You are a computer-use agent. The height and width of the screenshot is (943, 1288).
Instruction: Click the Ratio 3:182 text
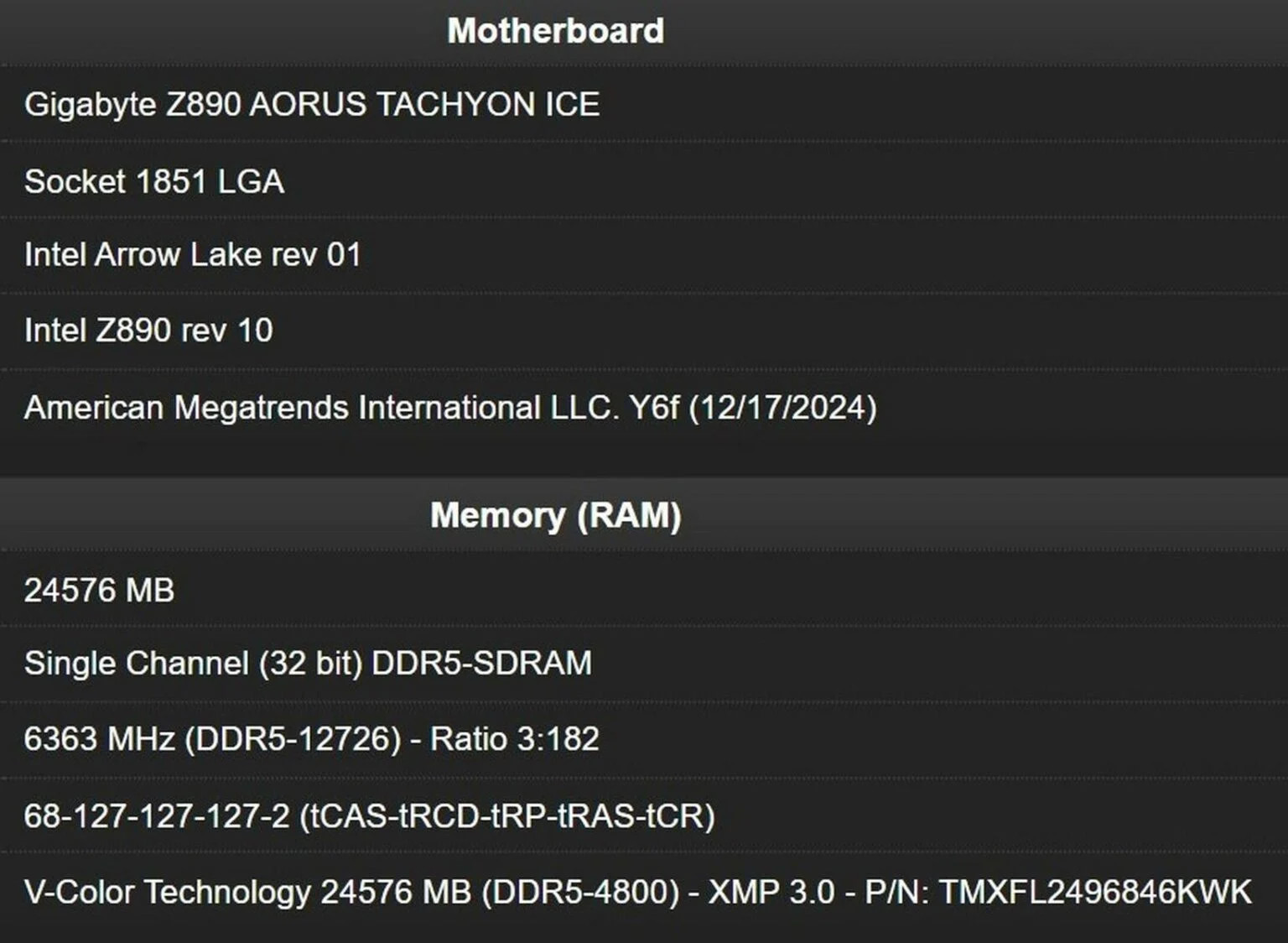(x=514, y=739)
